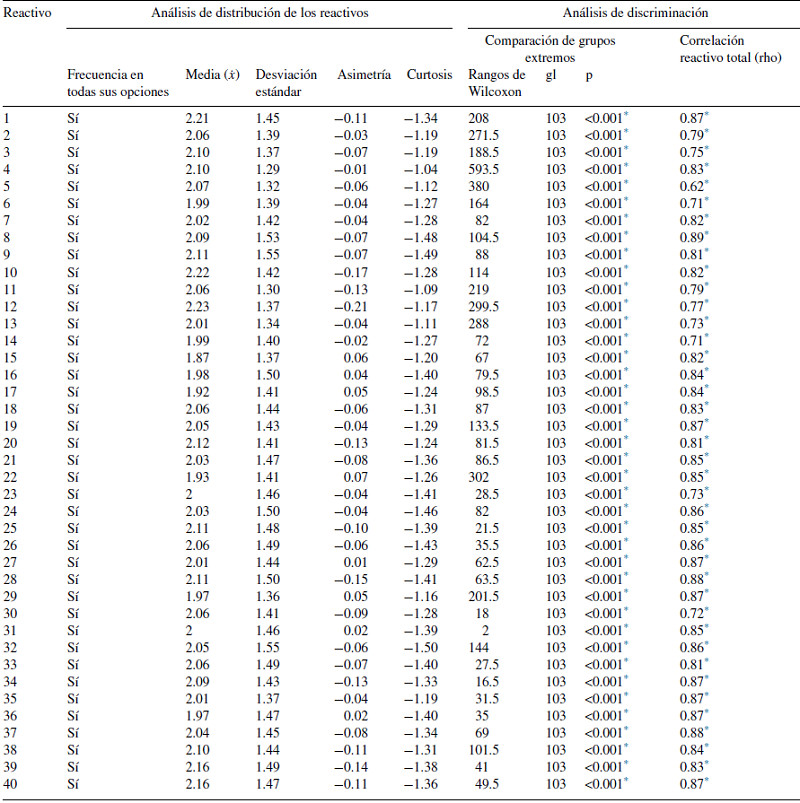Select the rho value 0.62 for reactivo 5

click(x=692, y=186)
